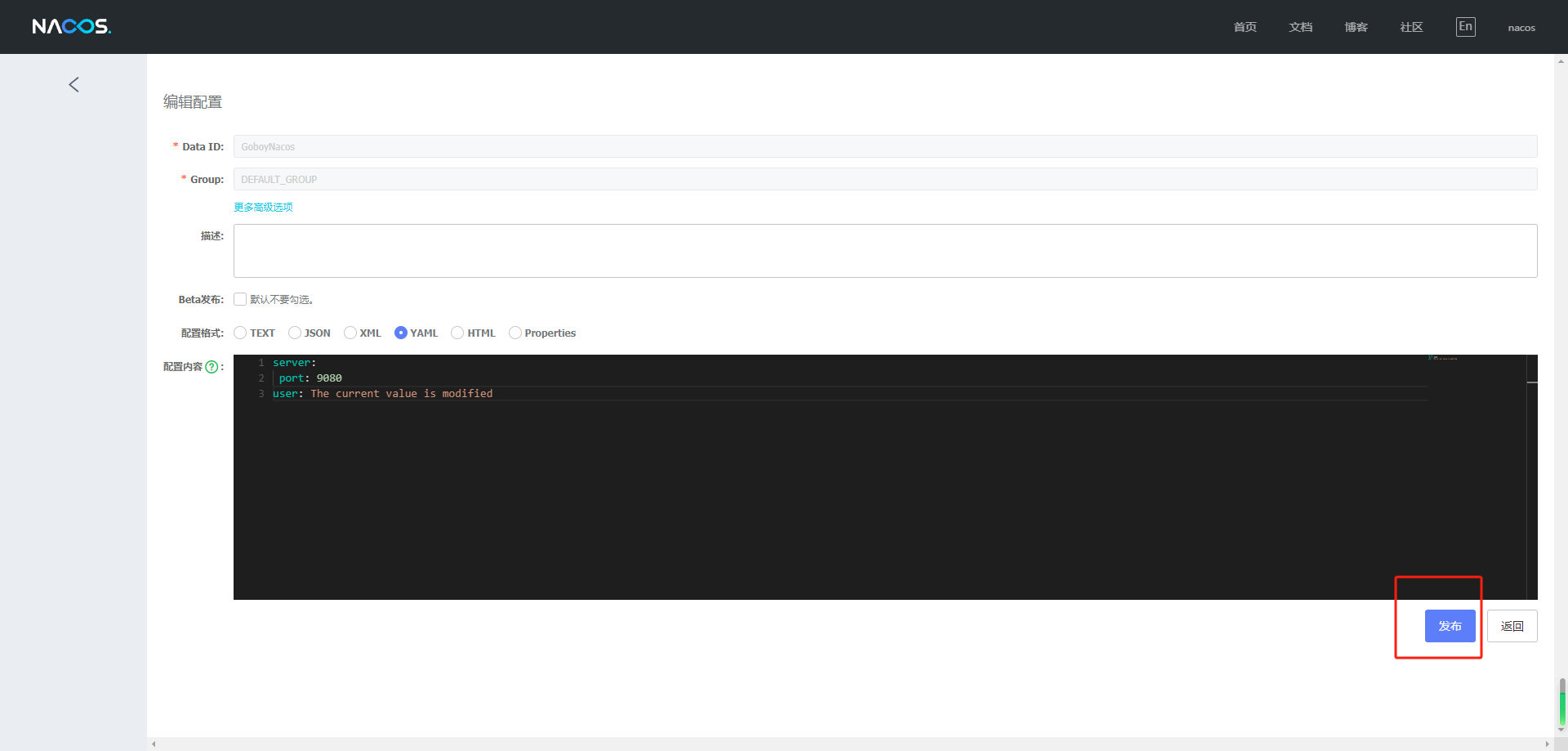Open the 博客 menu item
The width and height of the screenshot is (1568, 751).
pyautogui.click(x=1356, y=28)
